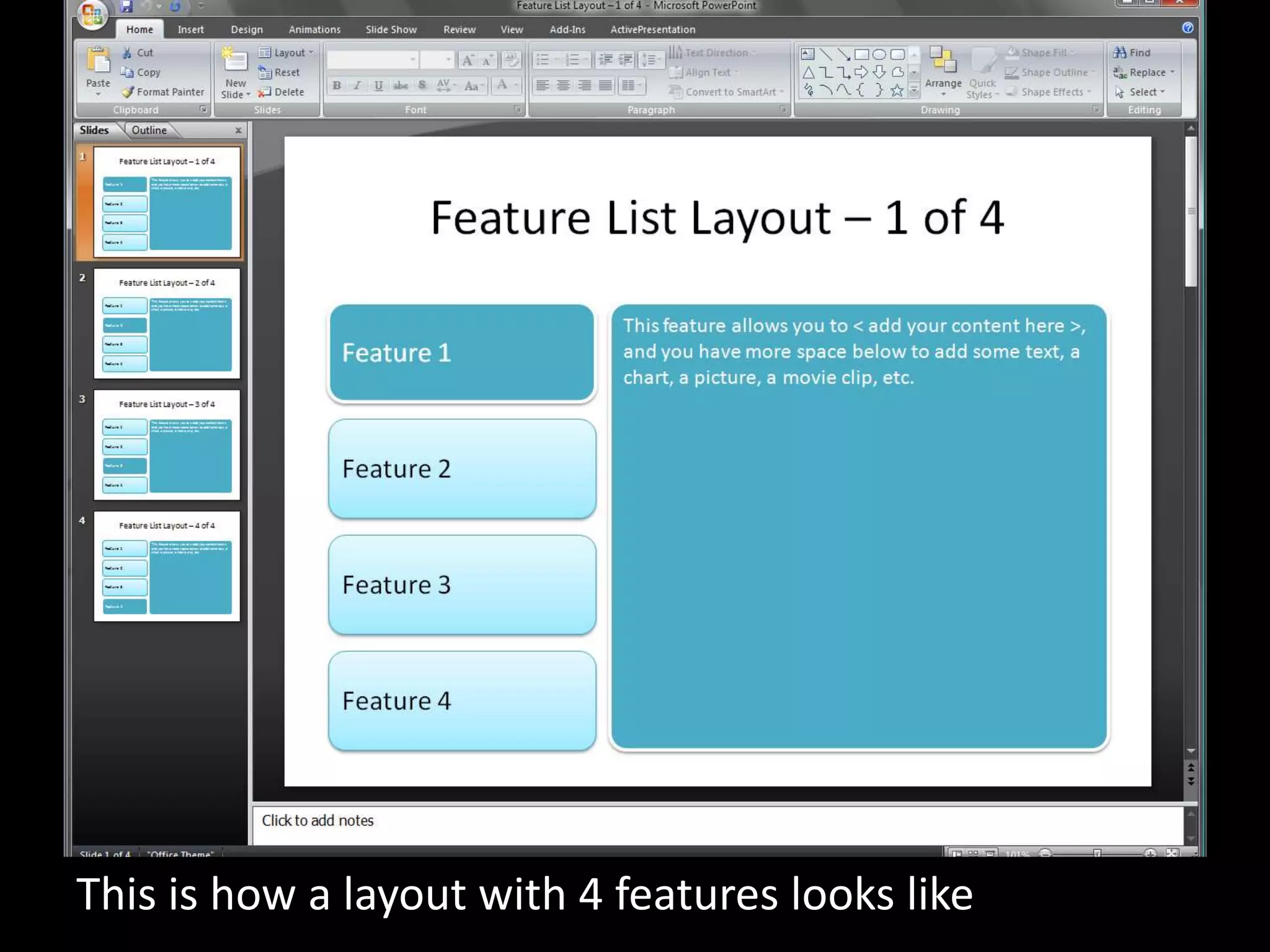Open the Replace dropdown arrow

(x=1172, y=73)
